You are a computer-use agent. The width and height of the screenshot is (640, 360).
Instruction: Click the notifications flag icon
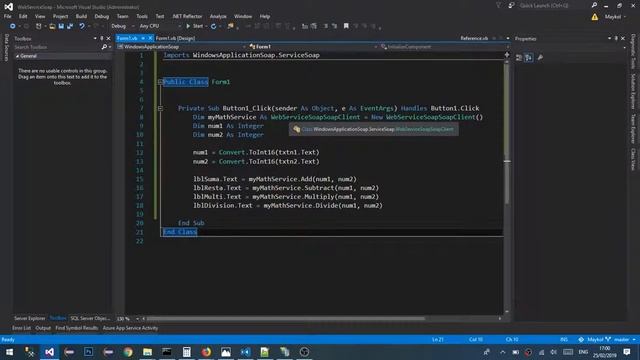[499, 5]
